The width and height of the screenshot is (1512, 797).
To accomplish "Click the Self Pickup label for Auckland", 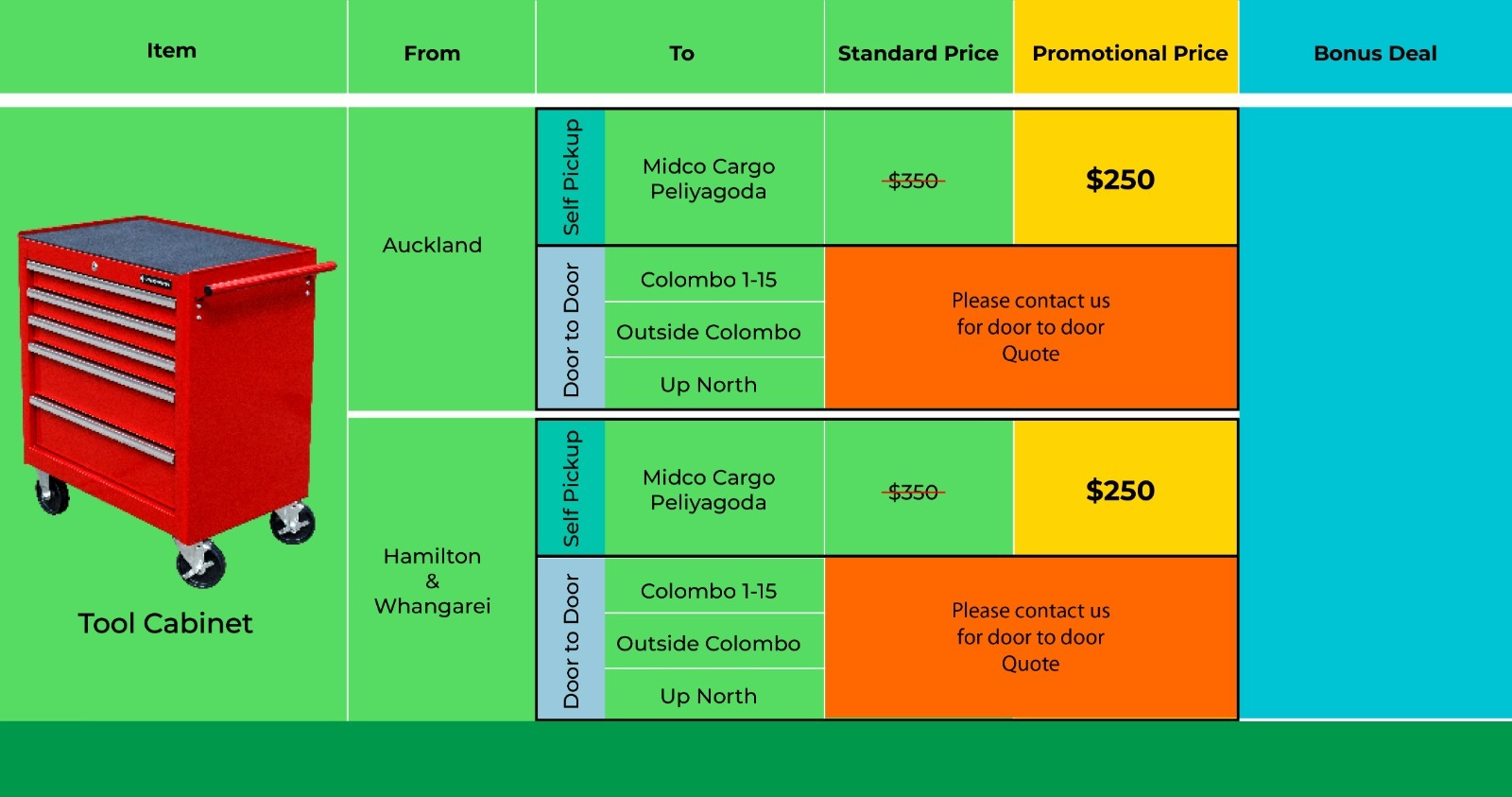I will pyautogui.click(x=571, y=177).
